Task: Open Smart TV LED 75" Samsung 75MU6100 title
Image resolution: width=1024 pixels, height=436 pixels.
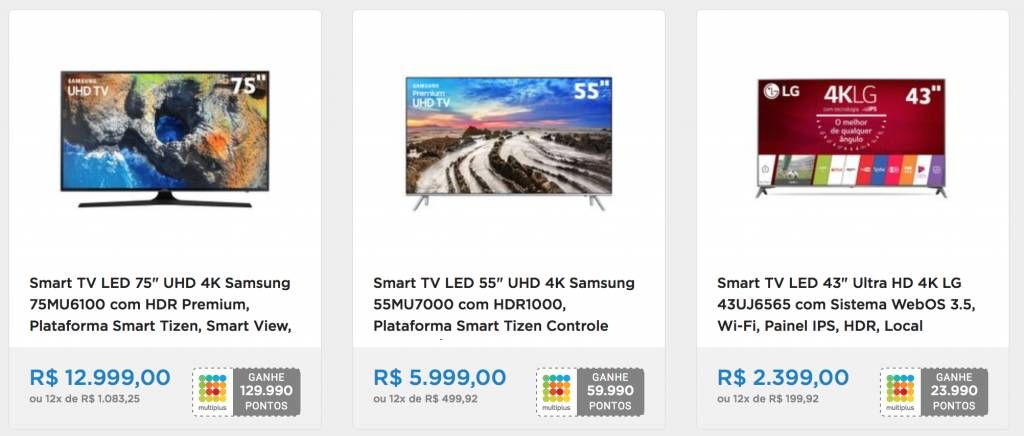Action: click(x=160, y=304)
